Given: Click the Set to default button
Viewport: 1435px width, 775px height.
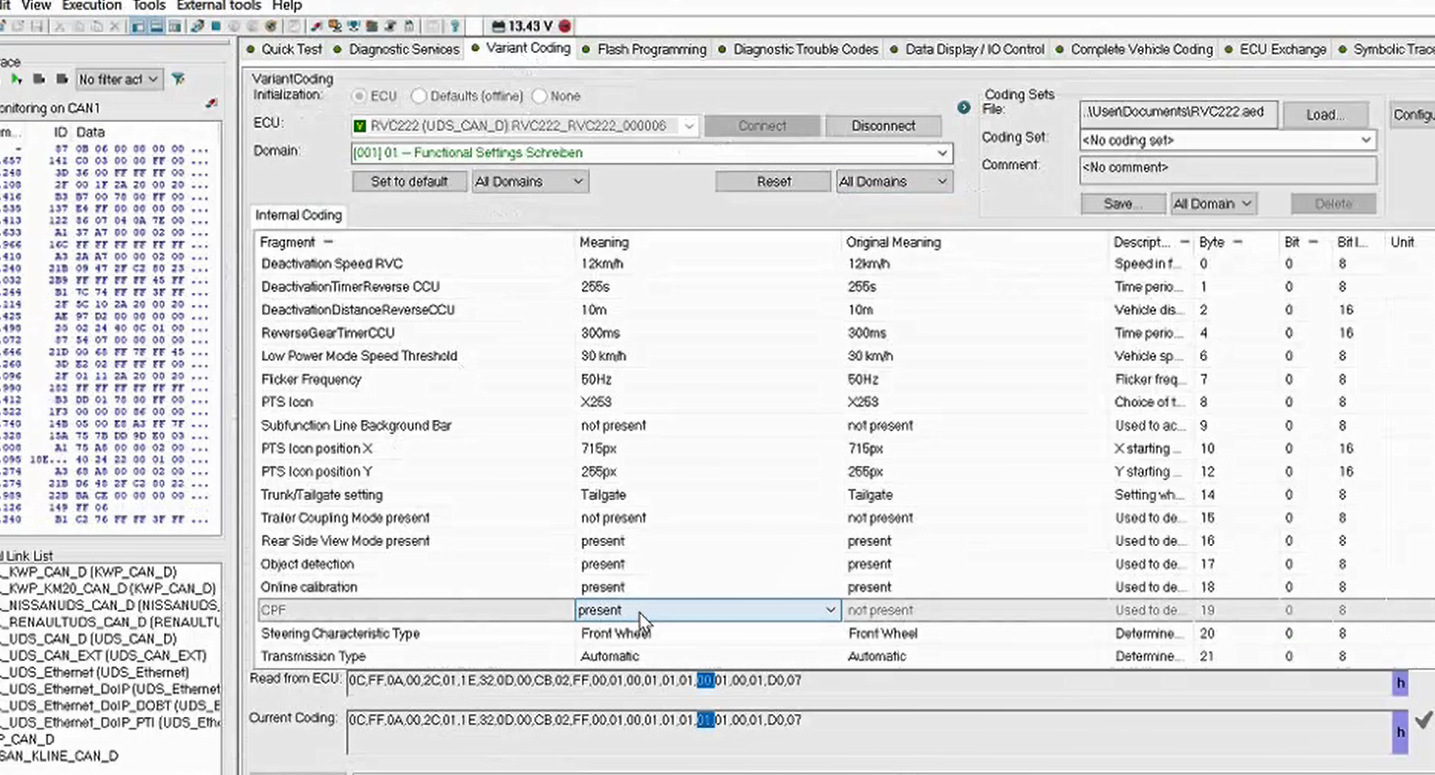Looking at the screenshot, I should tap(409, 181).
